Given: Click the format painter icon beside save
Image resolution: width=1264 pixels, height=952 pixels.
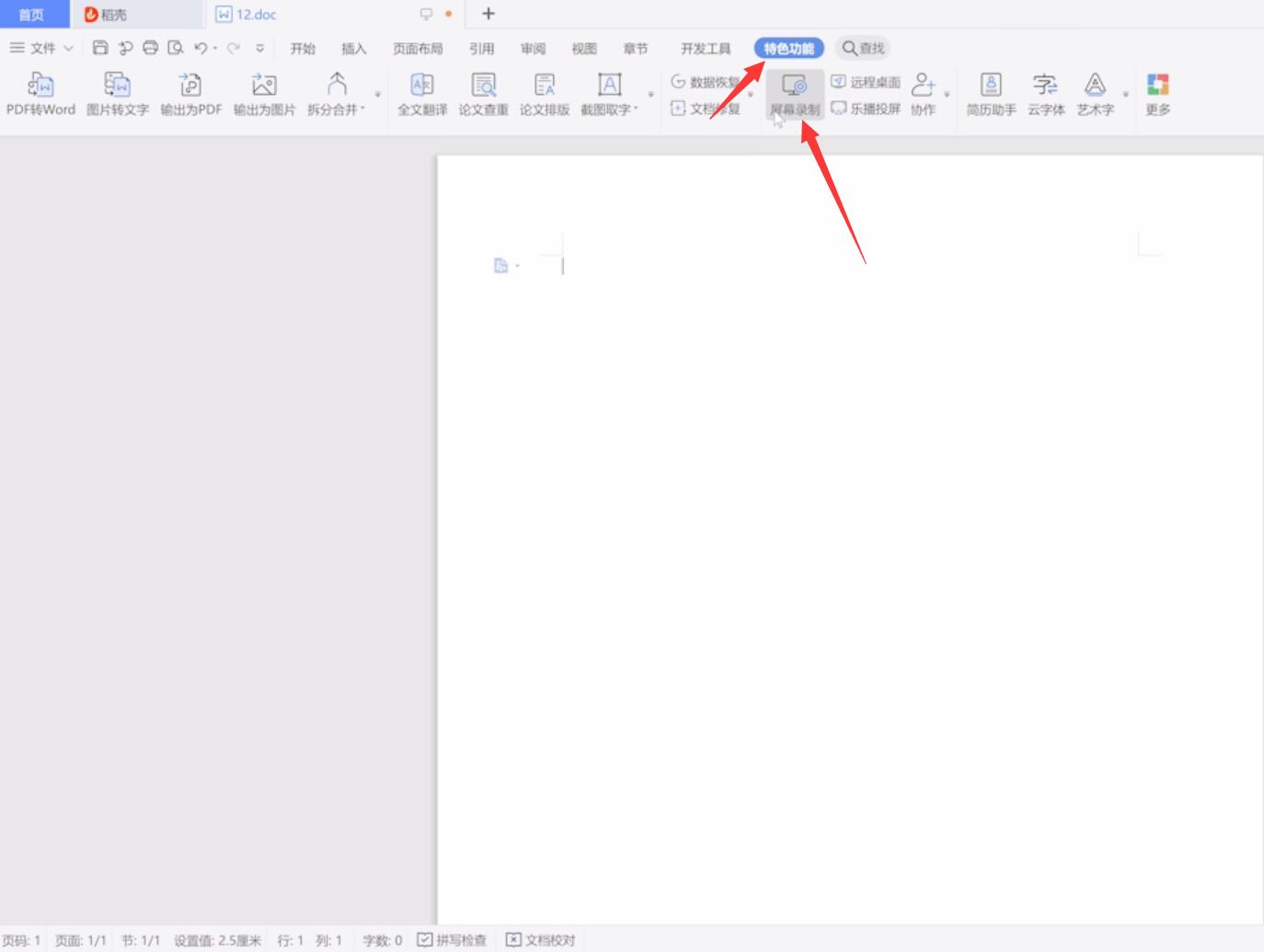Looking at the screenshot, I should pos(126,48).
